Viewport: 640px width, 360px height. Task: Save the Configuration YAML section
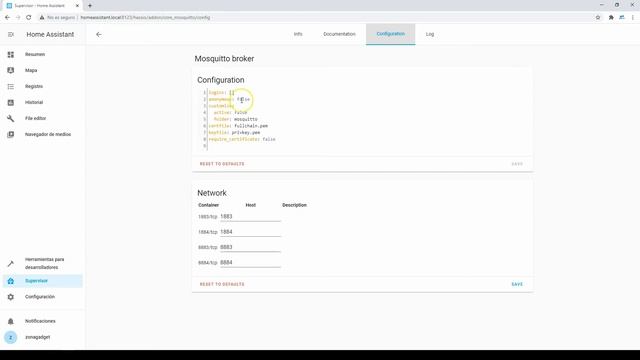pyautogui.click(x=517, y=164)
